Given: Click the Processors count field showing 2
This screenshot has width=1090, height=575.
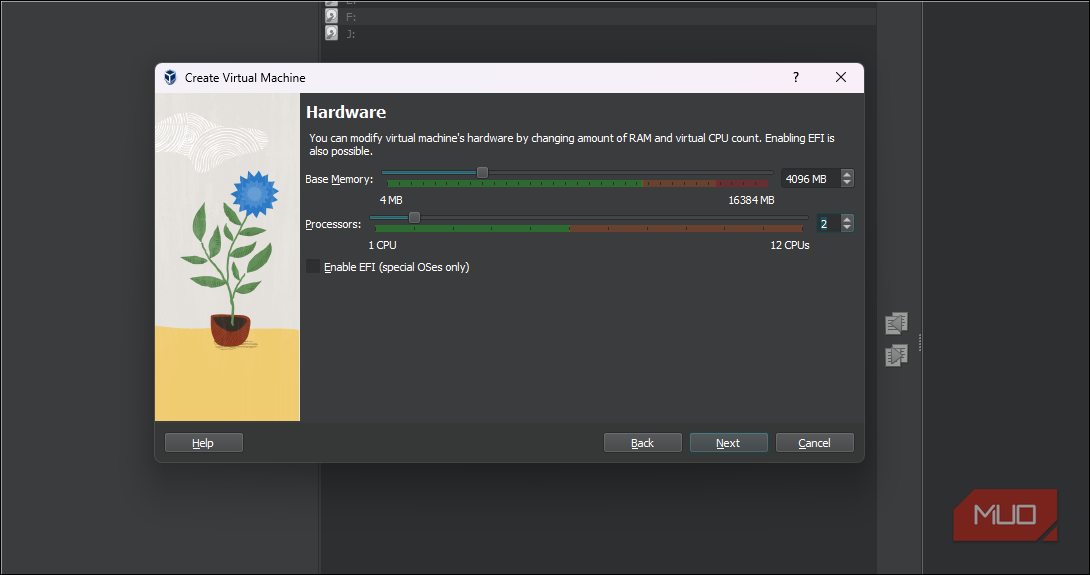Looking at the screenshot, I should coord(828,224).
